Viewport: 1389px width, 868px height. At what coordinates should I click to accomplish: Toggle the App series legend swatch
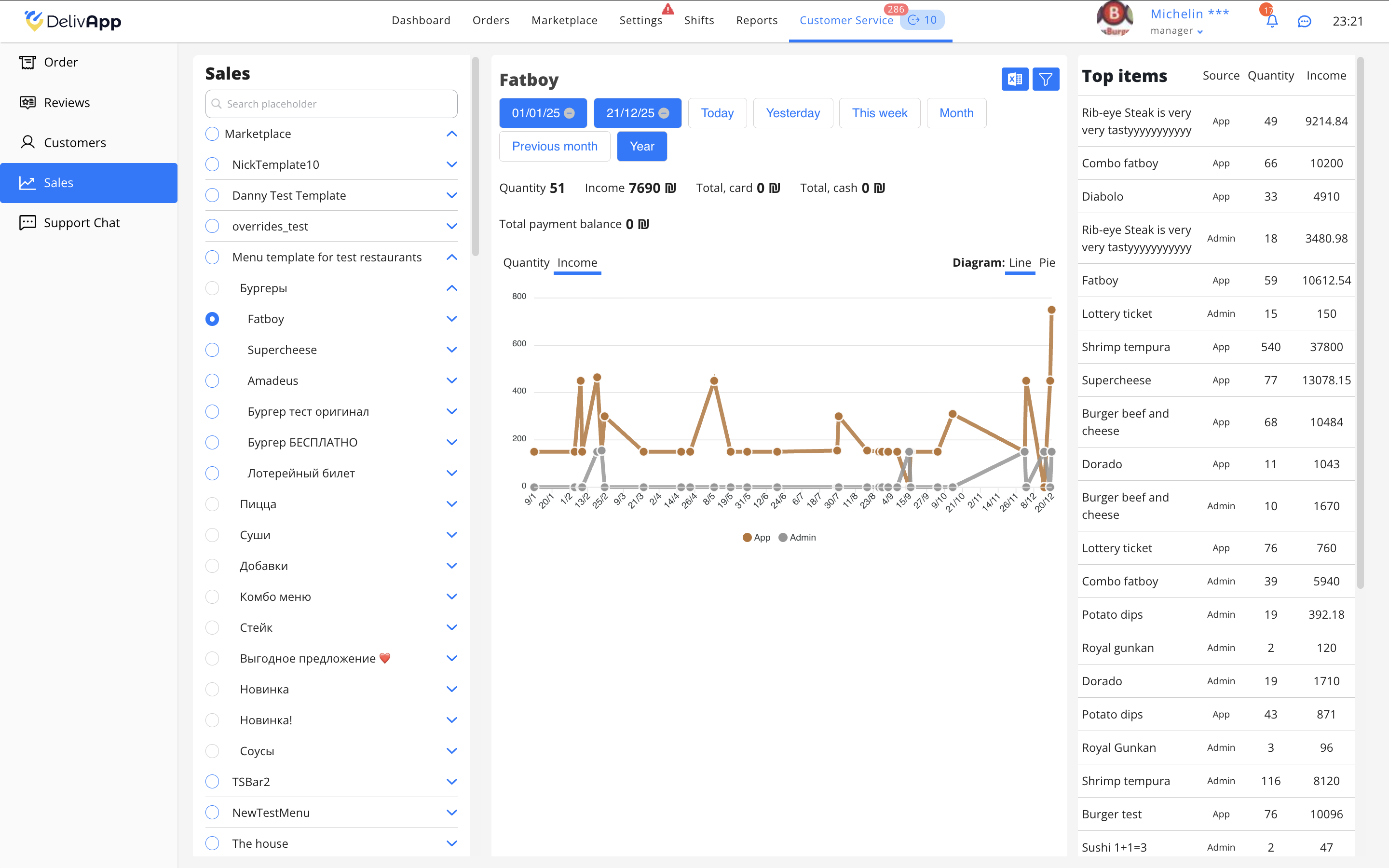(747, 537)
